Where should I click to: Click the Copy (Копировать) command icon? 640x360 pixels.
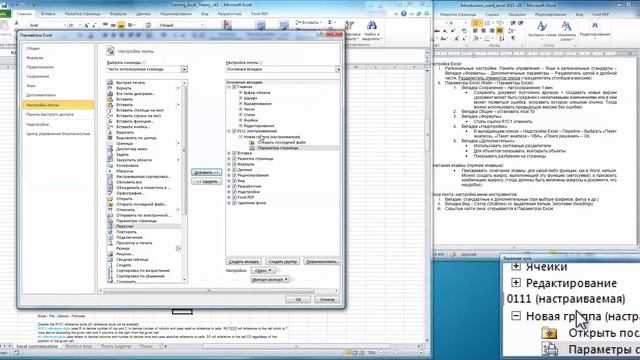point(110,166)
